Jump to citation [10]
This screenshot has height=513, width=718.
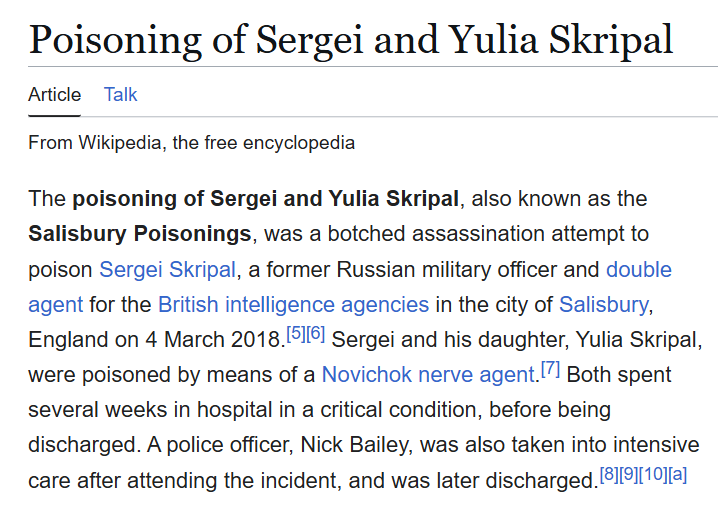[x=653, y=475]
